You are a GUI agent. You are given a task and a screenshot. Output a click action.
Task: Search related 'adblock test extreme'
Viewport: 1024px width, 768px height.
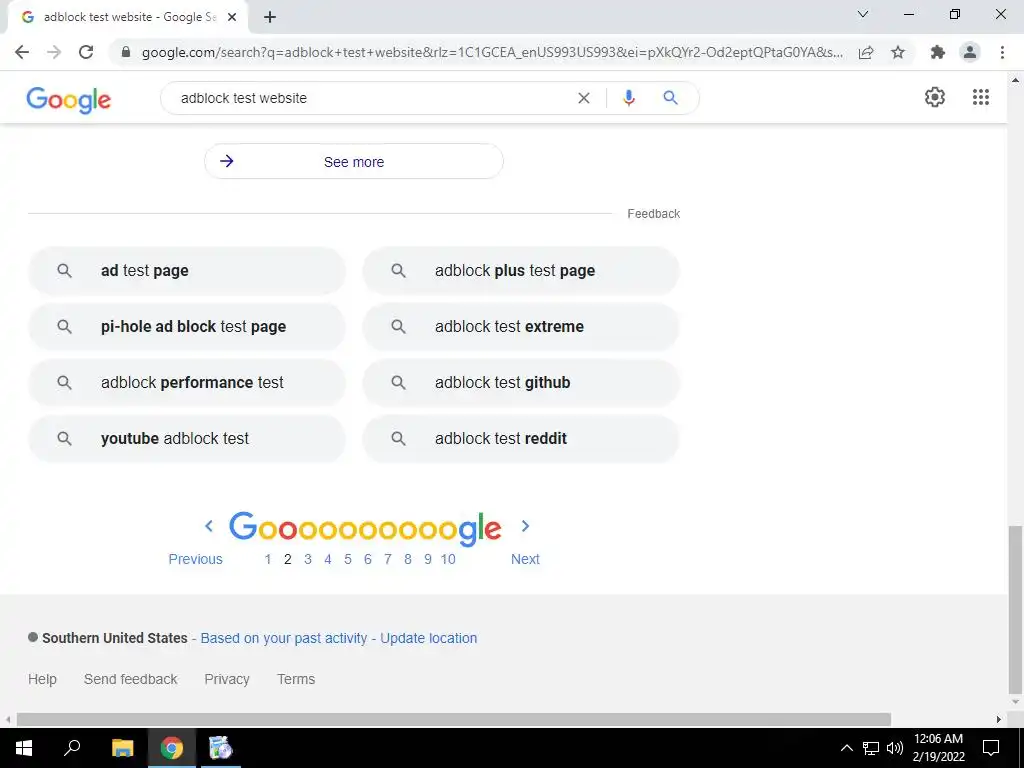point(521,327)
